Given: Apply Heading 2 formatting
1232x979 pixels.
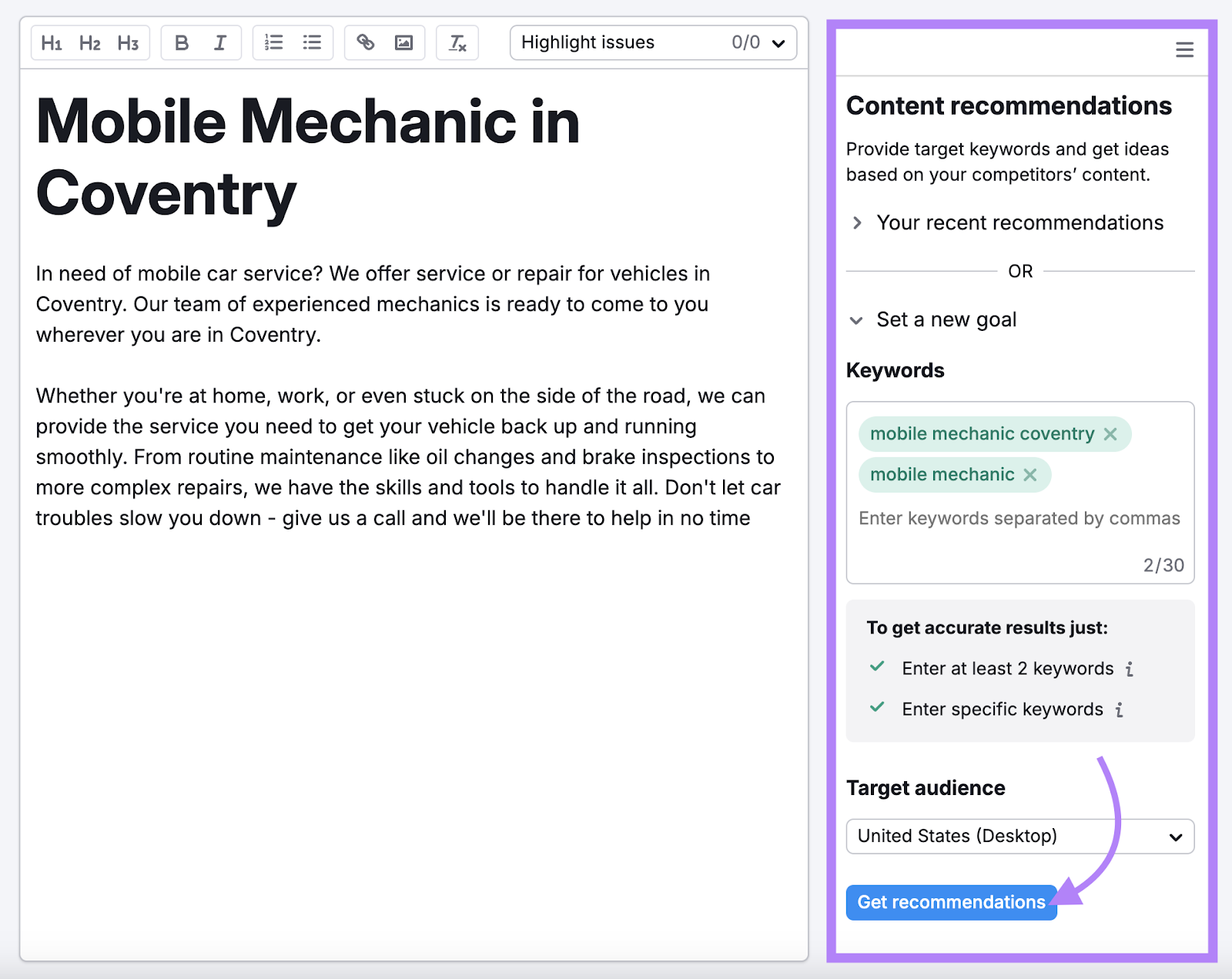Looking at the screenshot, I should pyautogui.click(x=90, y=42).
